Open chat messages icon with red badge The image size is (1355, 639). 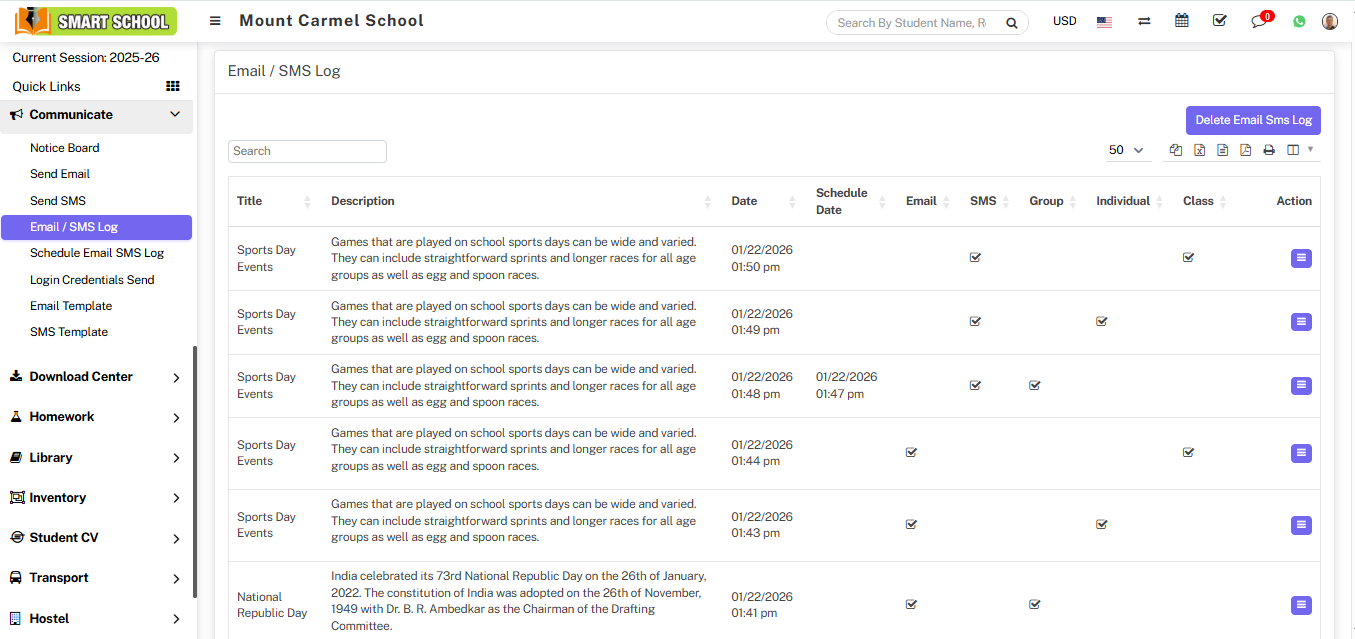coord(1260,21)
